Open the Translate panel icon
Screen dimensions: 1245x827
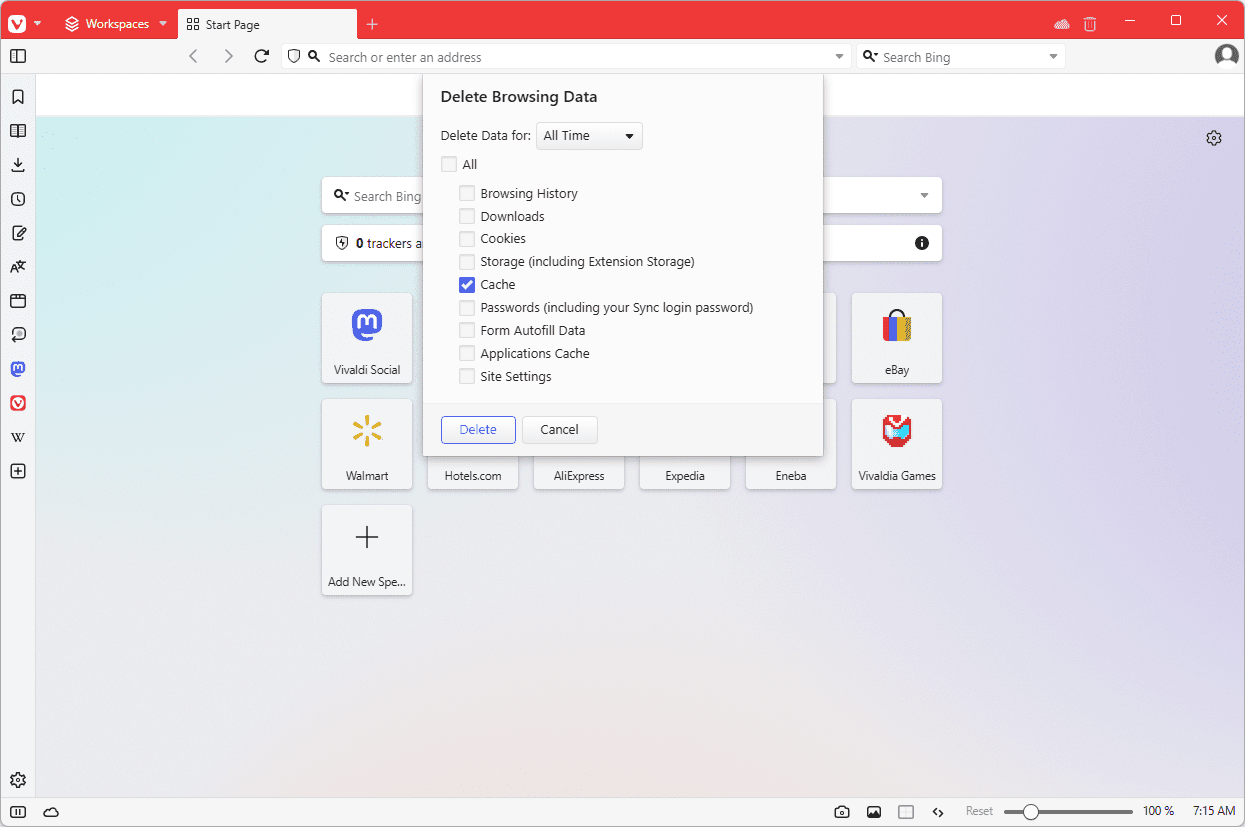coord(18,267)
